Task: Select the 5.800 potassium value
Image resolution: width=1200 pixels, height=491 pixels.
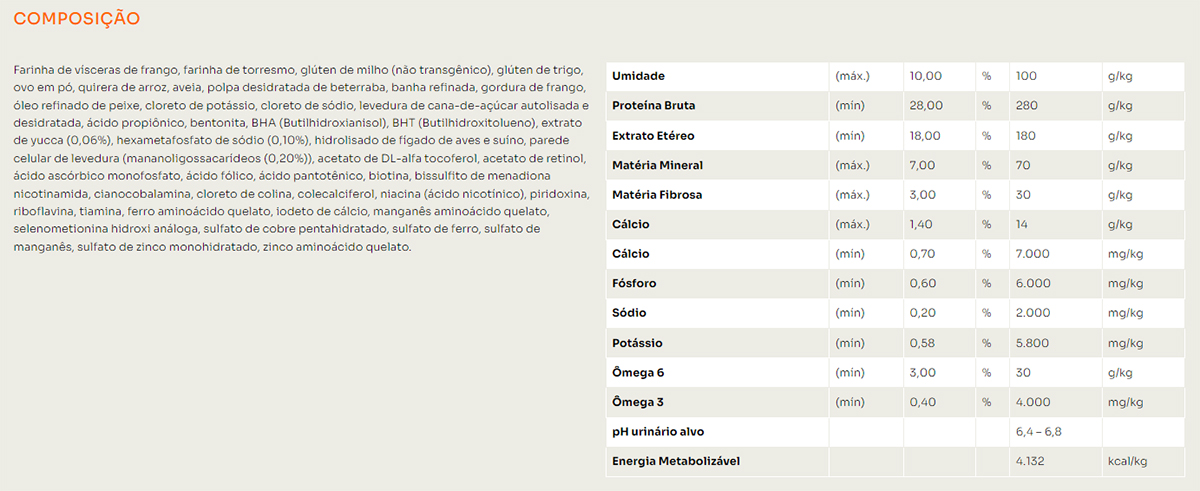Action: click(x=1033, y=343)
